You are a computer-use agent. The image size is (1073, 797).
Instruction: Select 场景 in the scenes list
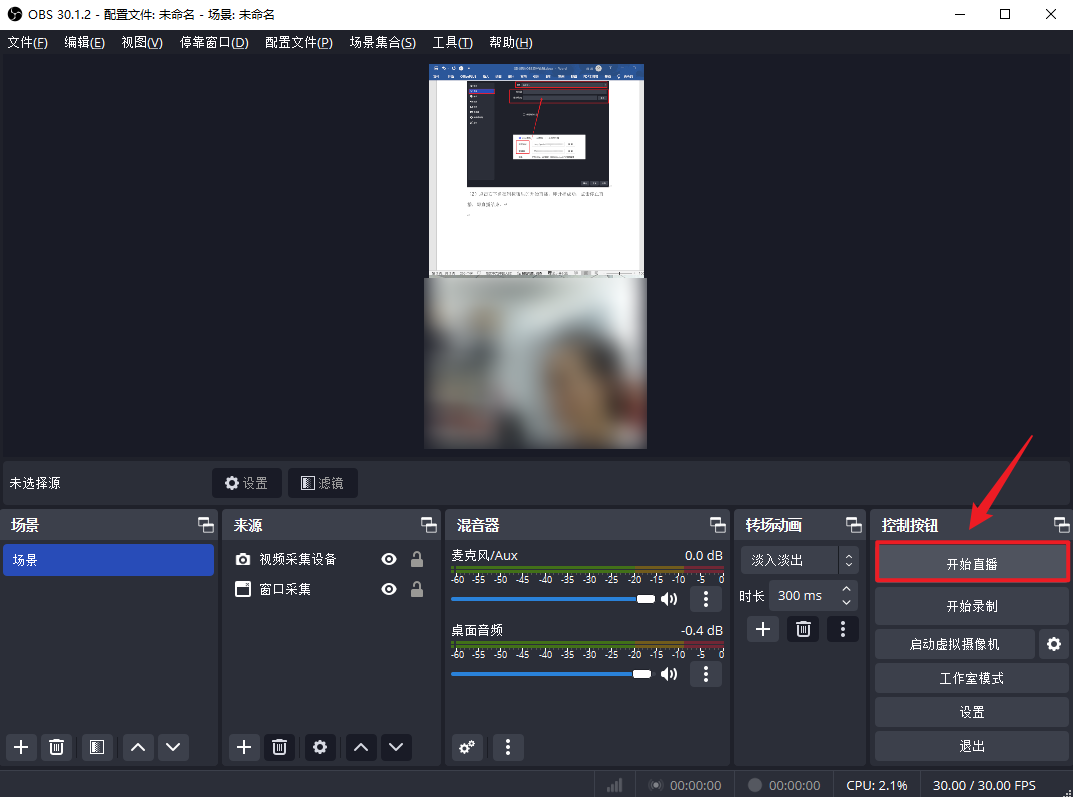(108, 560)
